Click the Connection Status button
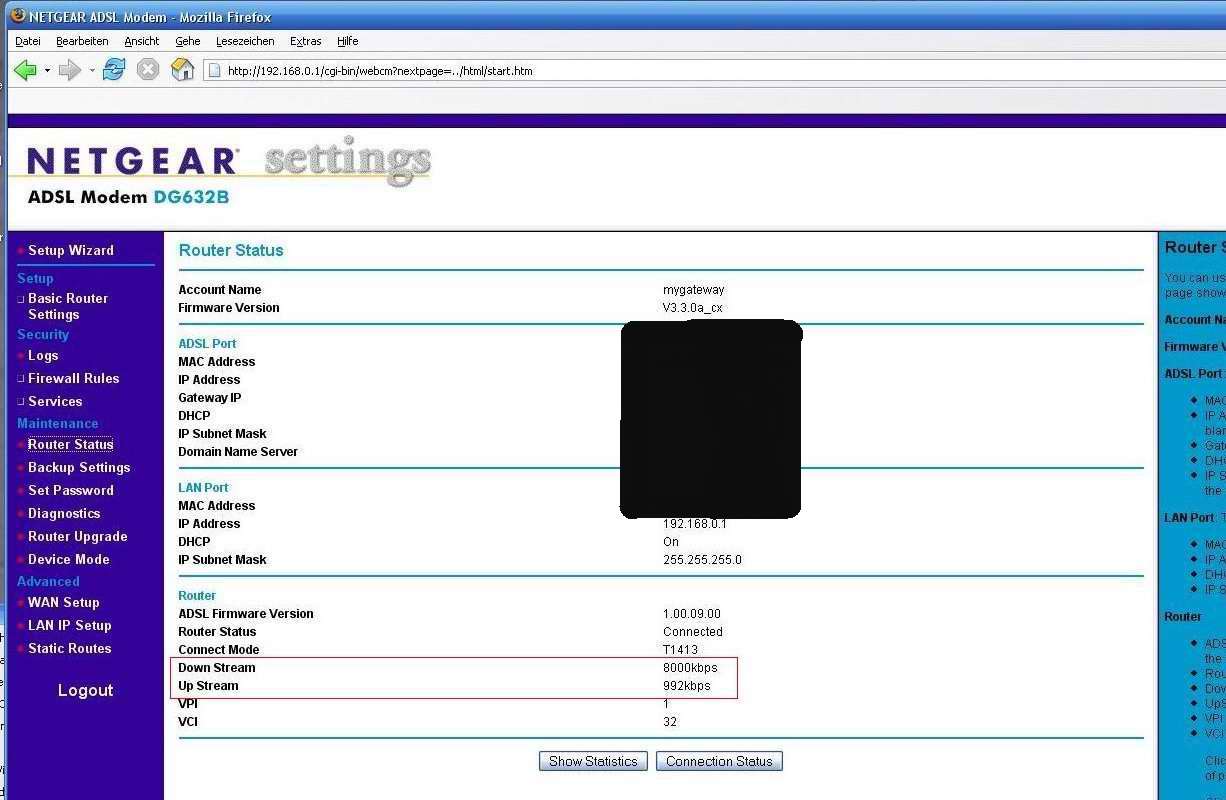This screenshot has height=800, width=1226. tap(719, 761)
